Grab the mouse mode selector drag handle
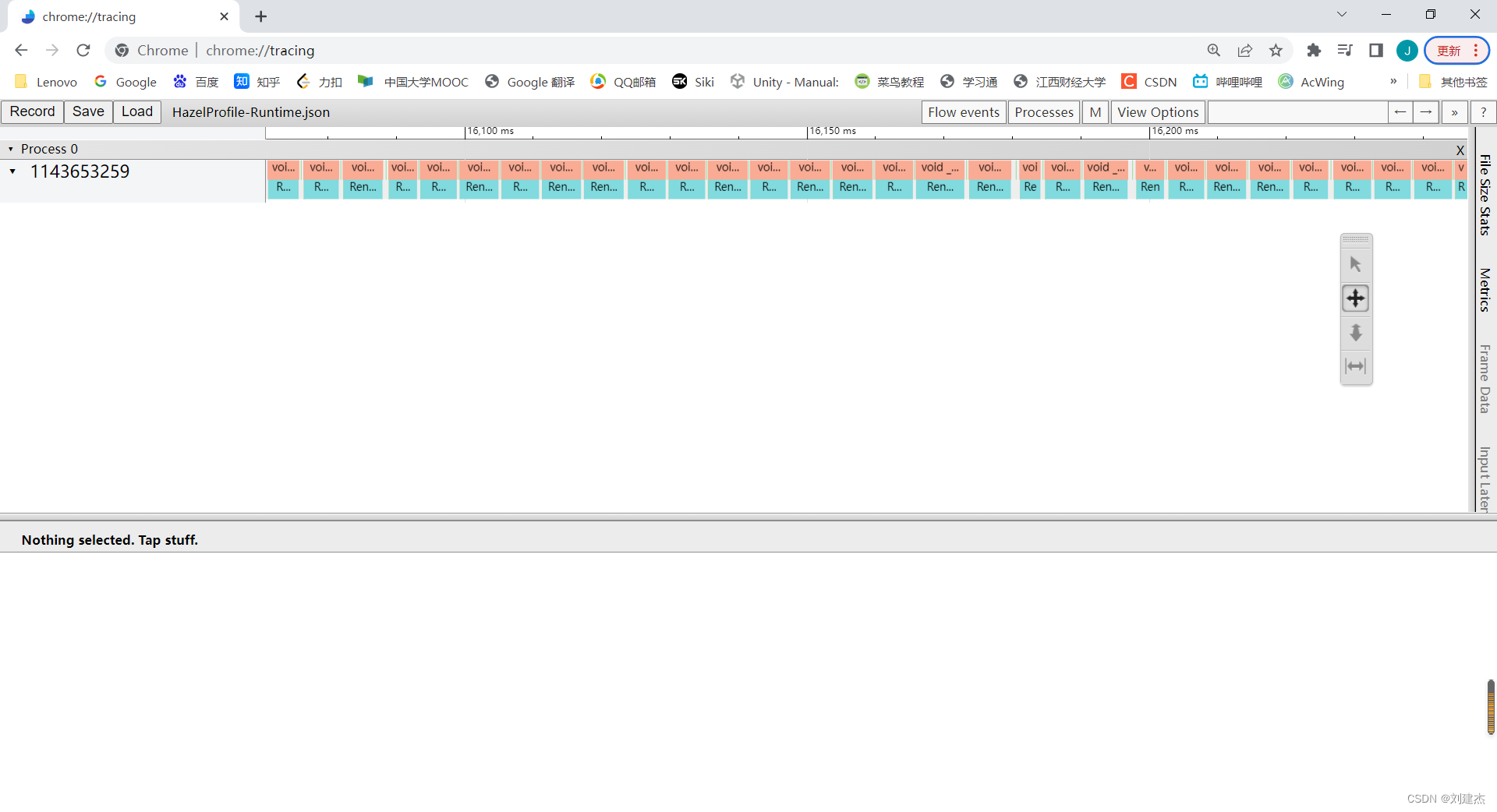This screenshot has width=1497, height=812. tap(1356, 240)
